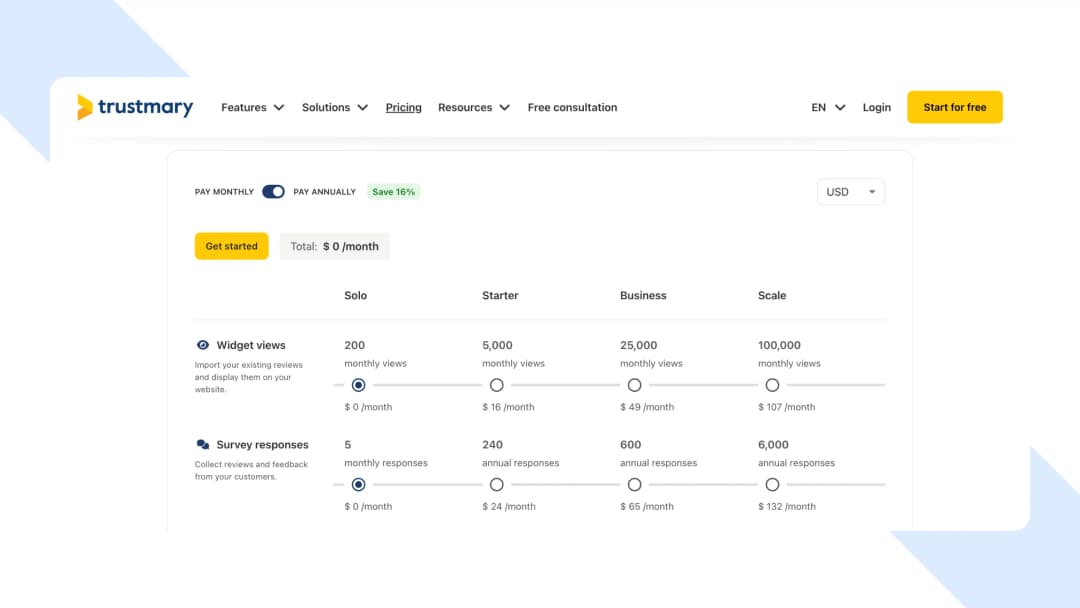Expand the Features dropdown

(251, 107)
